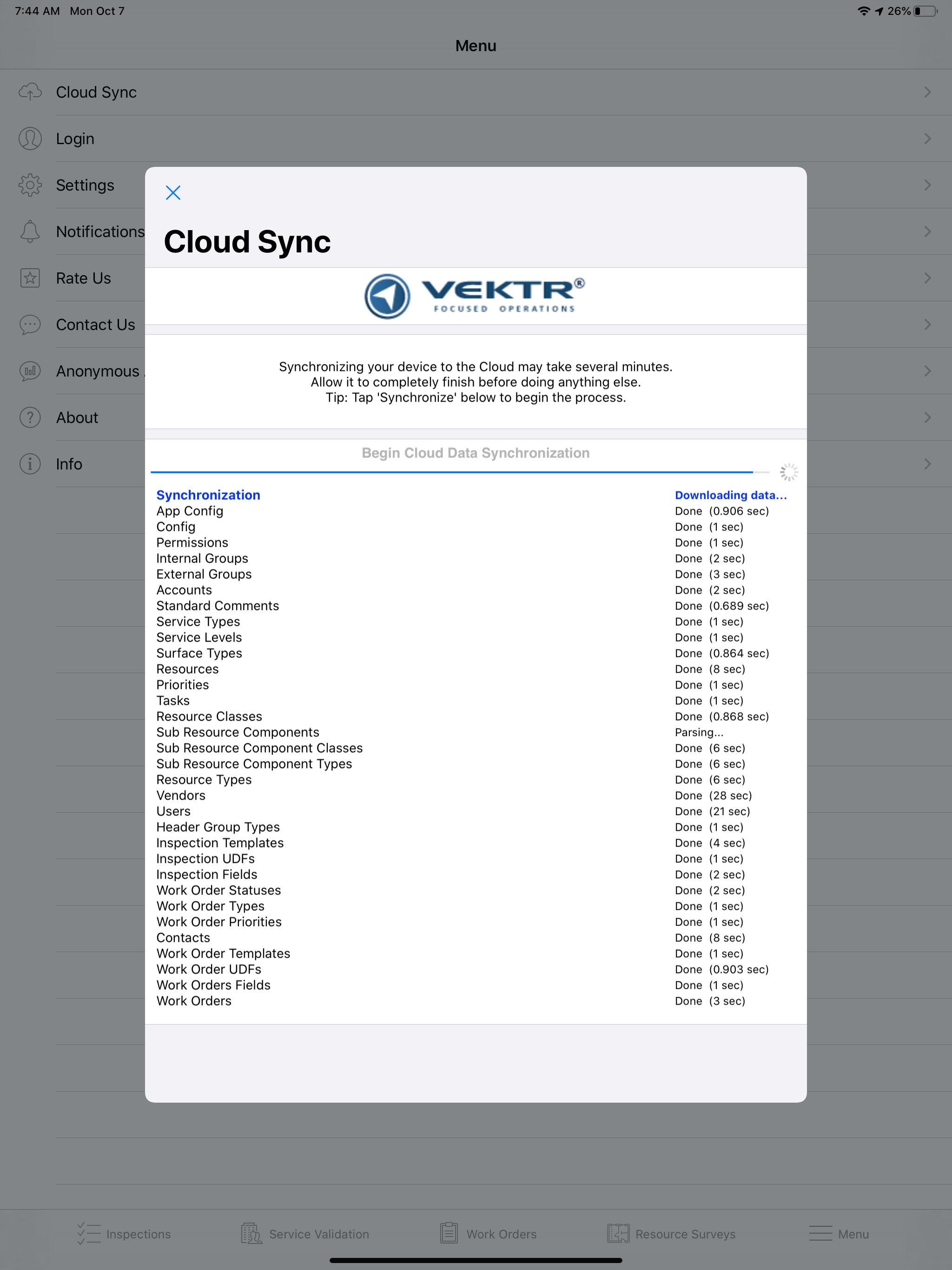Tap the Downloading data... status
The image size is (952, 1270).
pos(731,495)
